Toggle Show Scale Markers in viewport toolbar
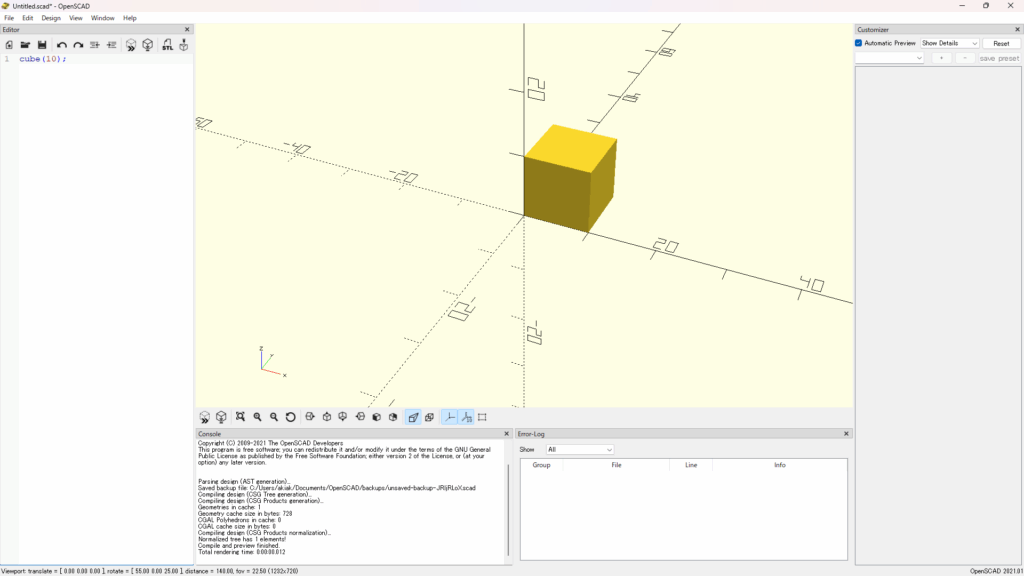 click(466, 417)
